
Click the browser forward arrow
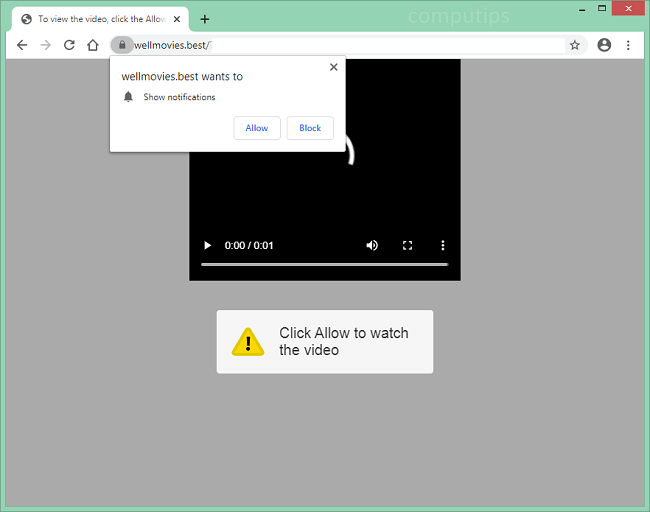(45, 45)
